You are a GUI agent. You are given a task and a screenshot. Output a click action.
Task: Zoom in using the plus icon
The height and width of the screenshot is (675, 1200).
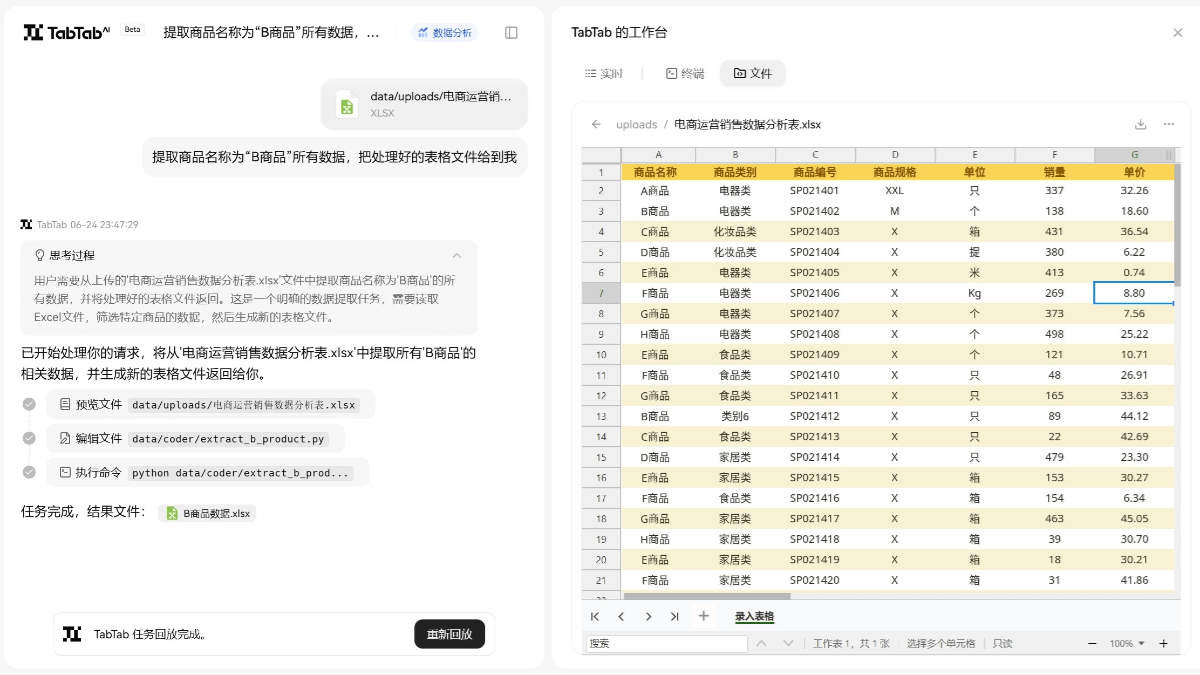coord(1163,644)
